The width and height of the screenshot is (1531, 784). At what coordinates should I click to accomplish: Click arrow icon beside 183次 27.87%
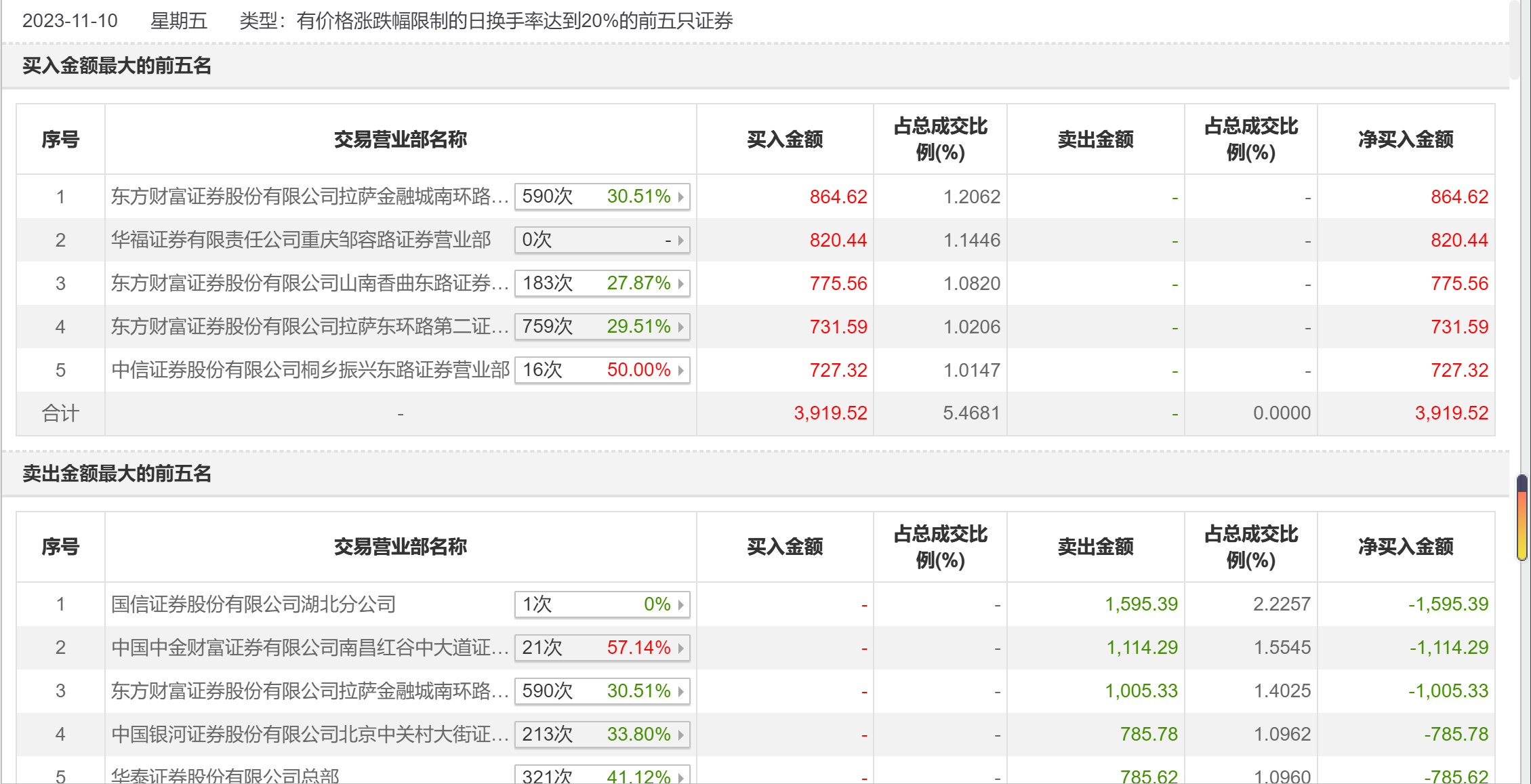680,283
